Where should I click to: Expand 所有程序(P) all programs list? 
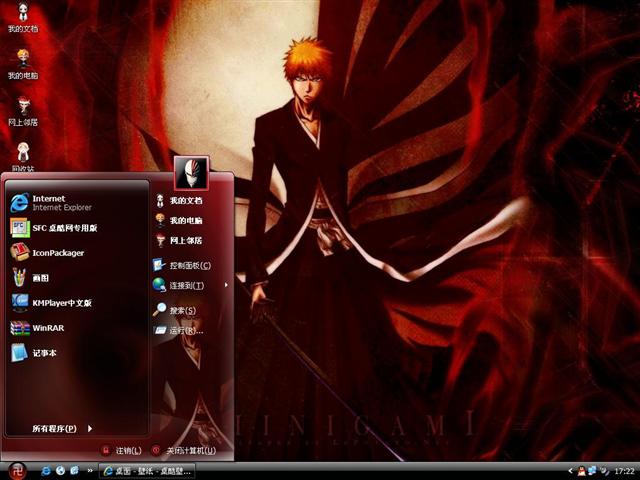pyautogui.click(x=62, y=428)
